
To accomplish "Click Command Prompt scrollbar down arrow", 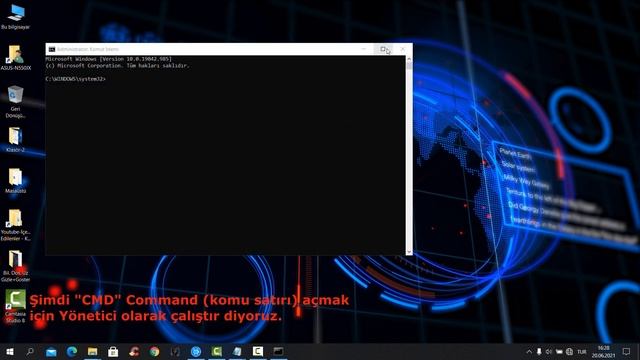I will click(x=409, y=252).
